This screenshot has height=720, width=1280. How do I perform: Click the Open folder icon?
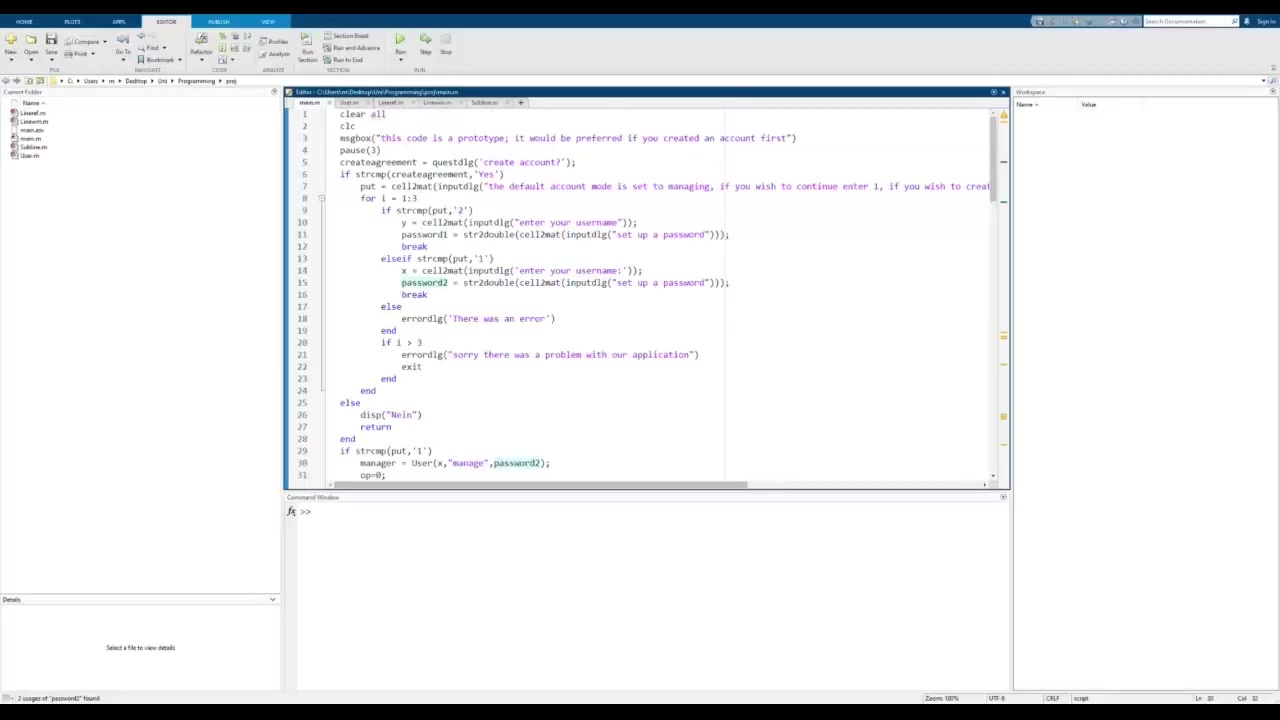click(x=31, y=39)
